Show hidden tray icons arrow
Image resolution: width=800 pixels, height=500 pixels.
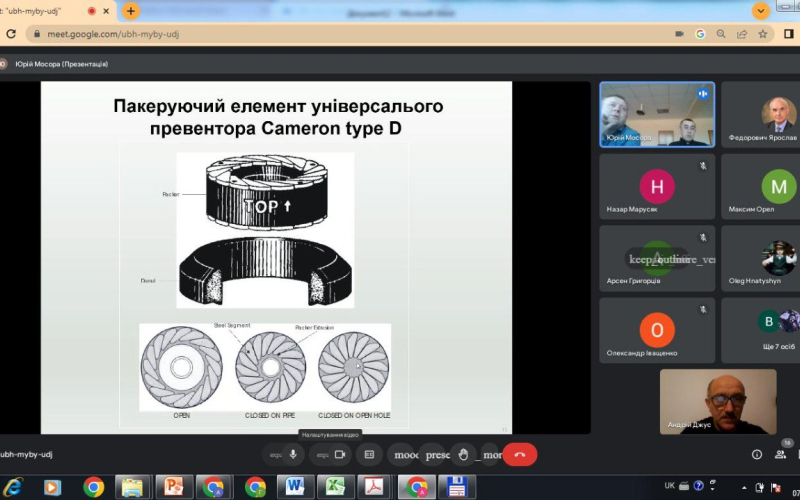tap(743, 488)
